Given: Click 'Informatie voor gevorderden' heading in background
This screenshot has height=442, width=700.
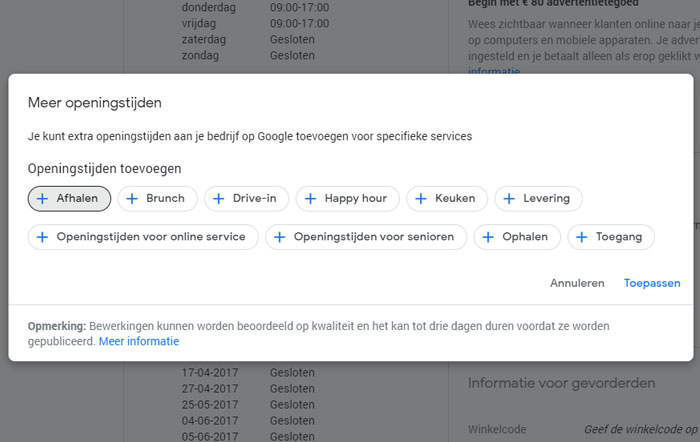Looking at the screenshot, I should [562, 383].
